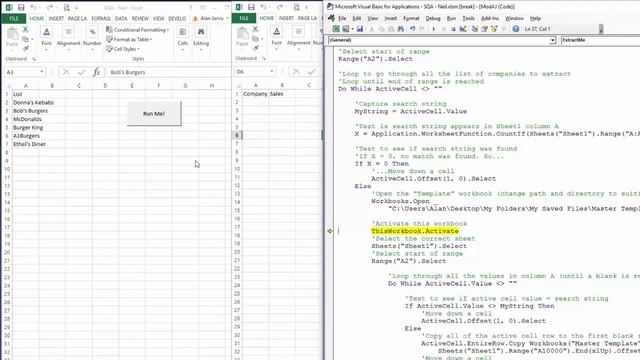The width and height of the screenshot is (640, 360).
Task: Open File menu in VBA editor
Action: pos(342,18)
